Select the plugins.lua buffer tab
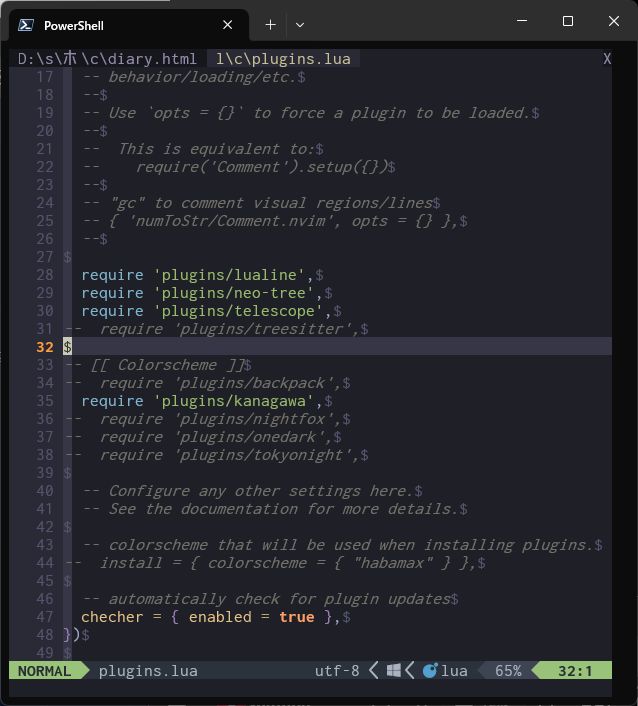 pyautogui.click(x=282, y=59)
